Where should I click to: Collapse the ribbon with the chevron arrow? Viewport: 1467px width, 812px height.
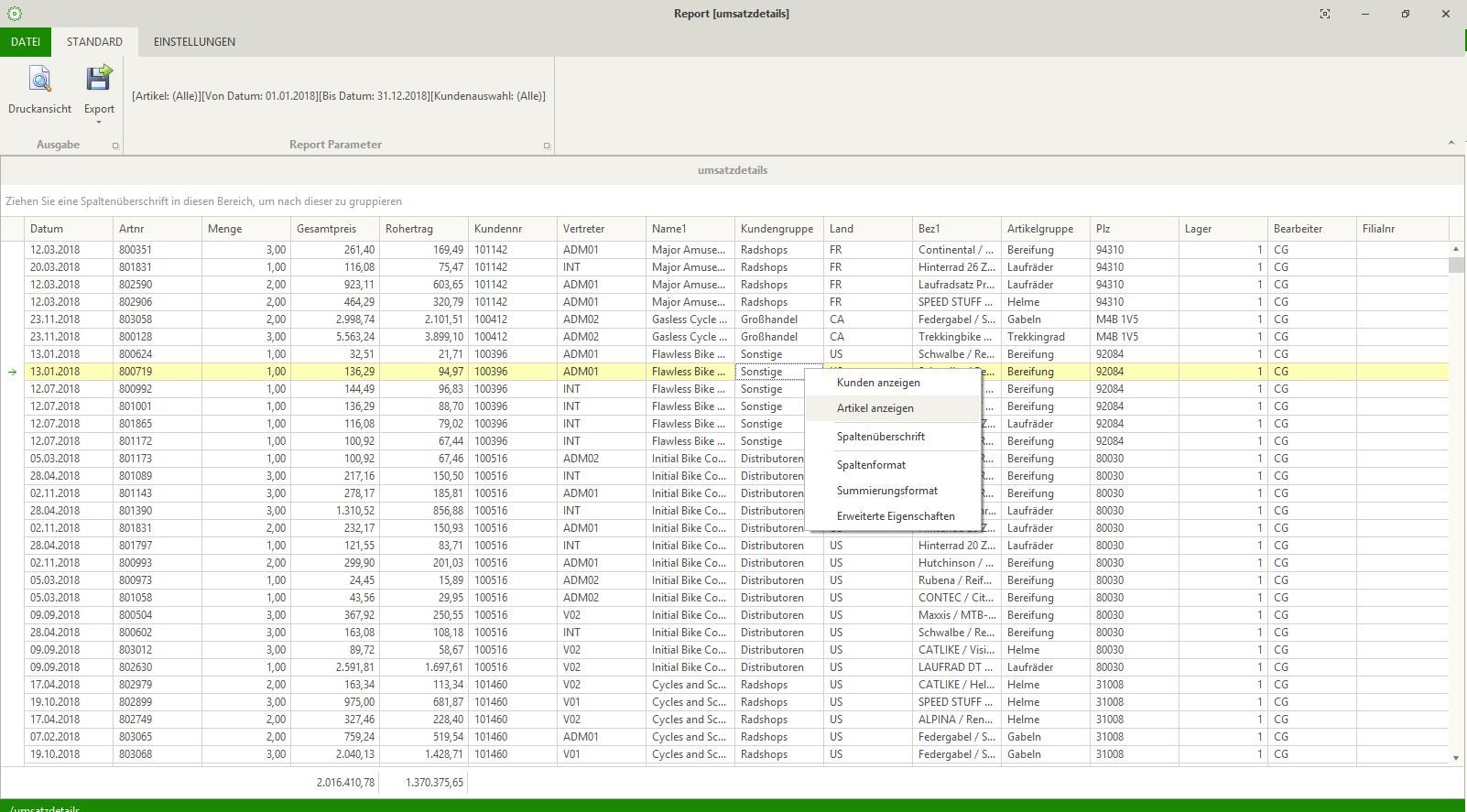(x=1451, y=143)
